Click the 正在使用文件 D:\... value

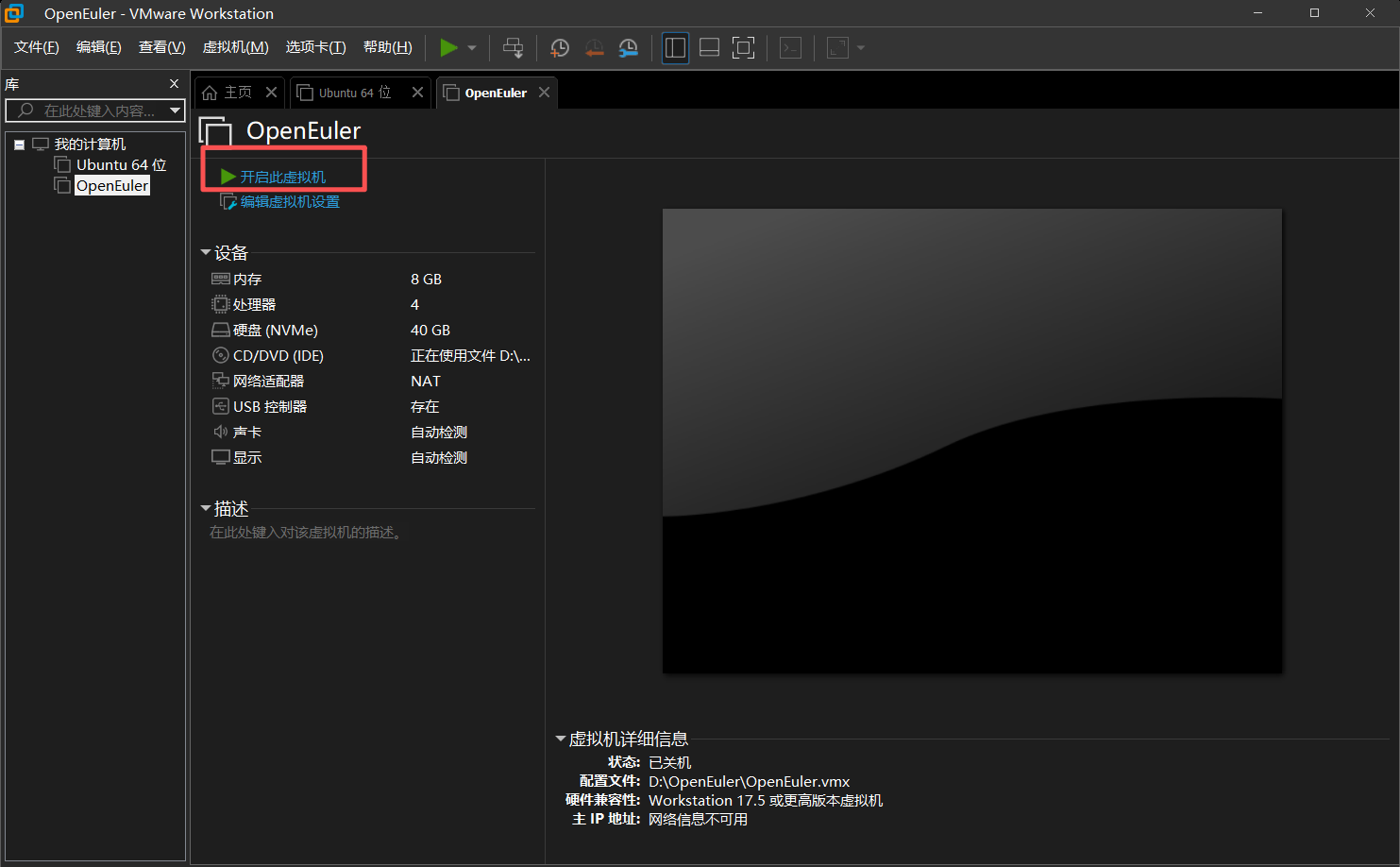[x=470, y=356]
